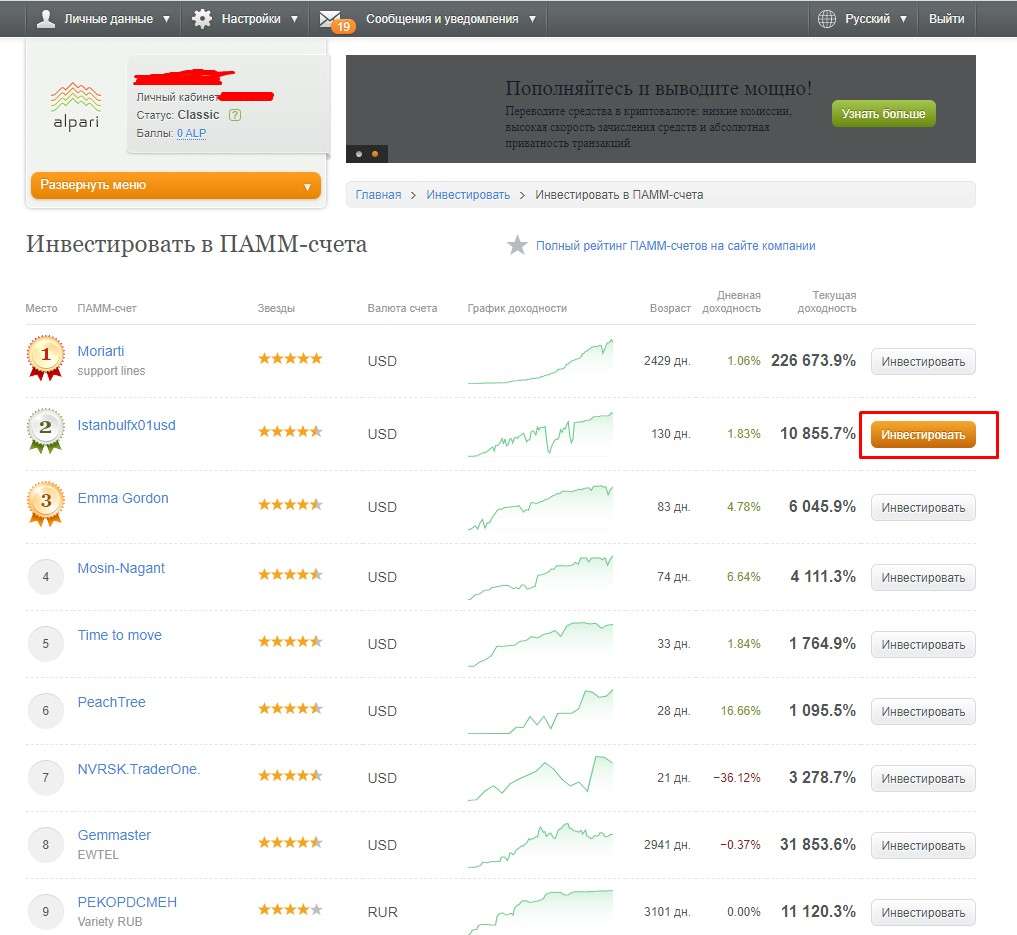Click the rank 5 badge for Time to move

click(45, 643)
